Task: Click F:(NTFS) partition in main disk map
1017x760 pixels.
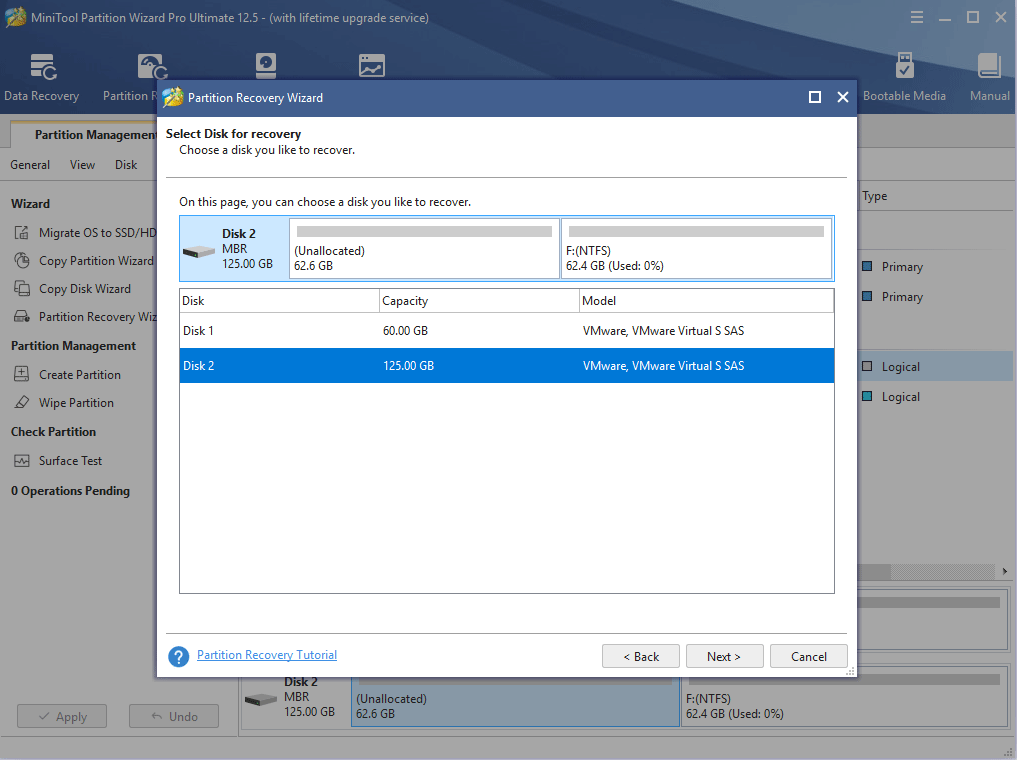Action: pyautogui.click(x=844, y=700)
